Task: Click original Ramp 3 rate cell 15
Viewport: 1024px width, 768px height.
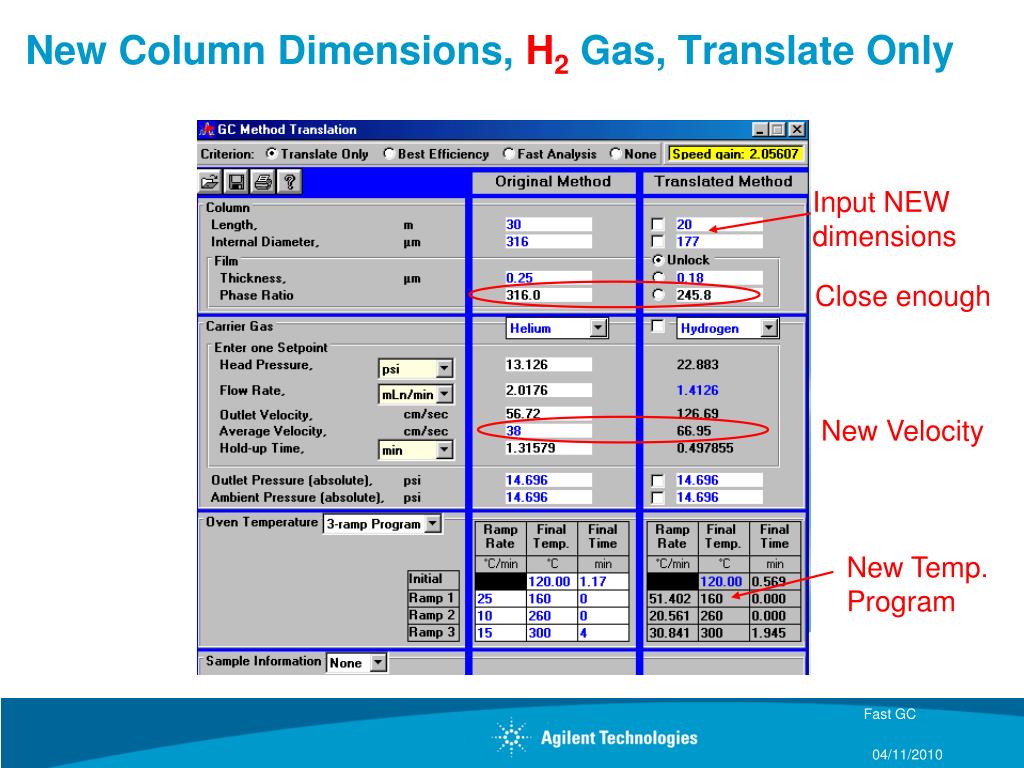Action: pos(500,632)
